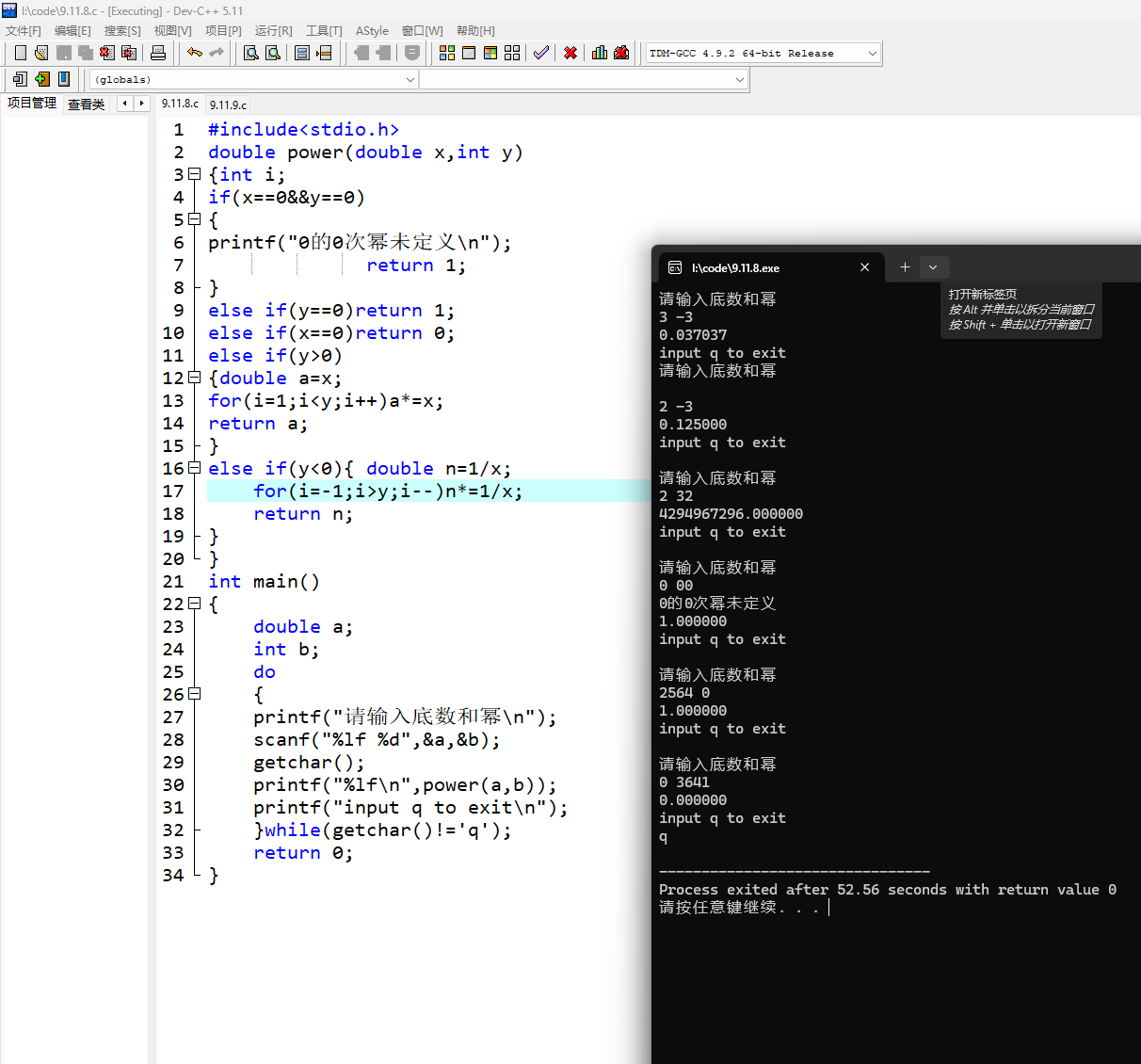The image size is (1141, 1064).
Task: Click the blue bookmark icon in the second toolbar
Action: (64, 79)
